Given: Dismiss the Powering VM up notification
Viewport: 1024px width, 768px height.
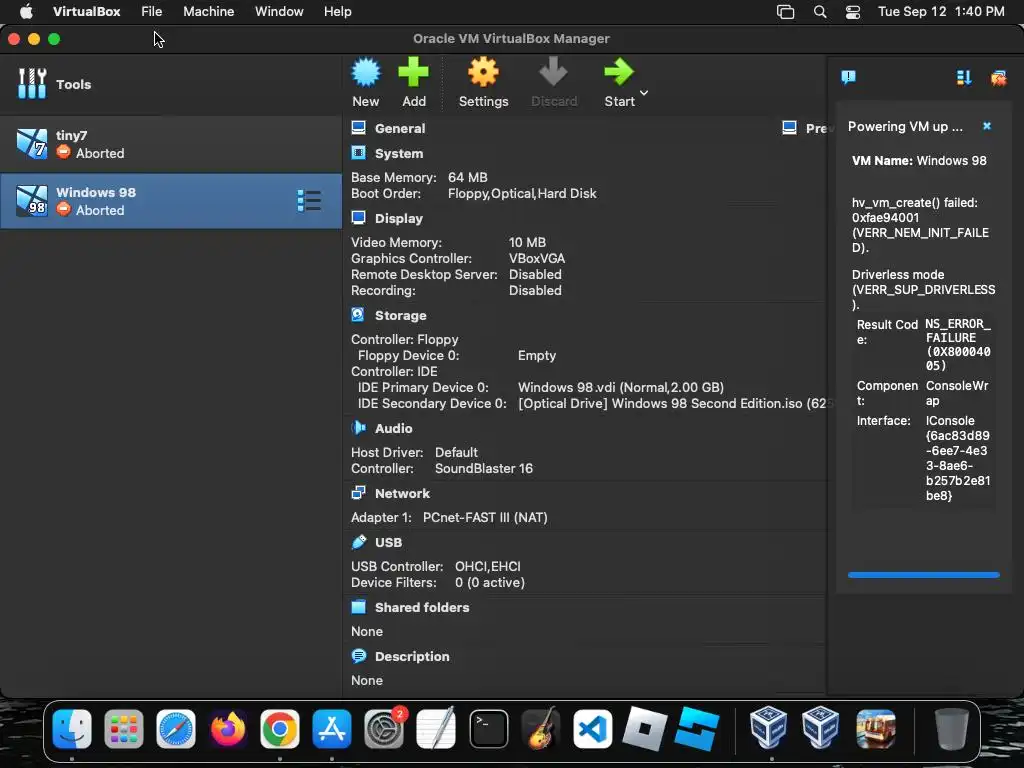Looking at the screenshot, I should pyautogui.click(x=987, y=126).
